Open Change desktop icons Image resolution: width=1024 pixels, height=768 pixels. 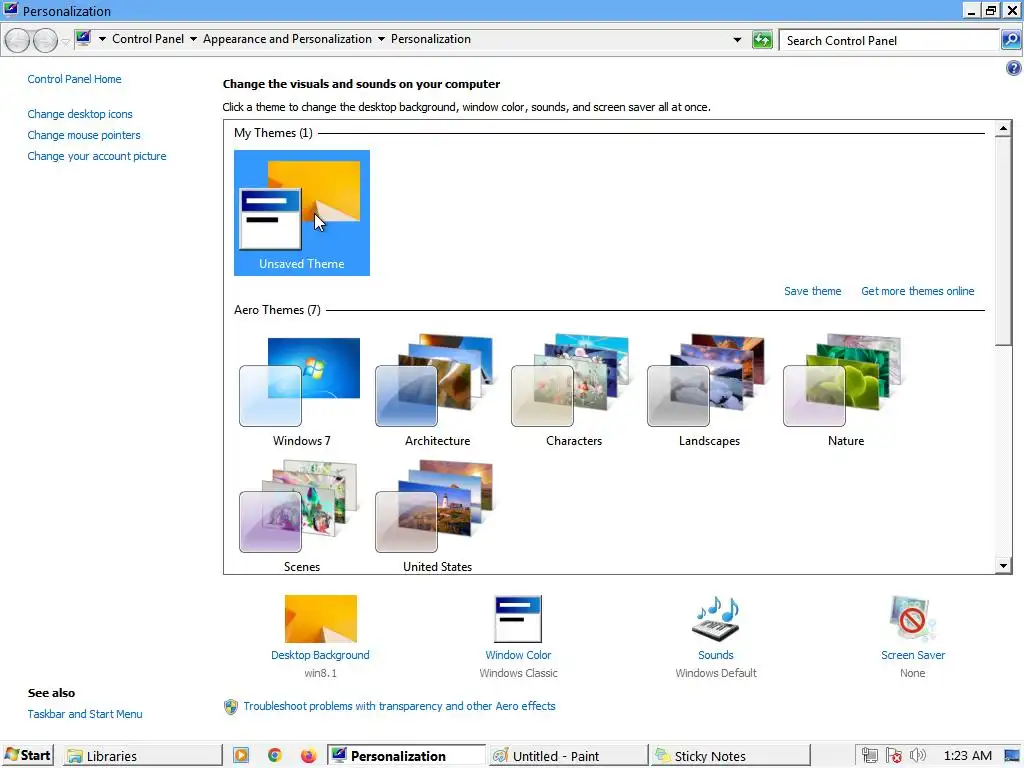(80, 114)
